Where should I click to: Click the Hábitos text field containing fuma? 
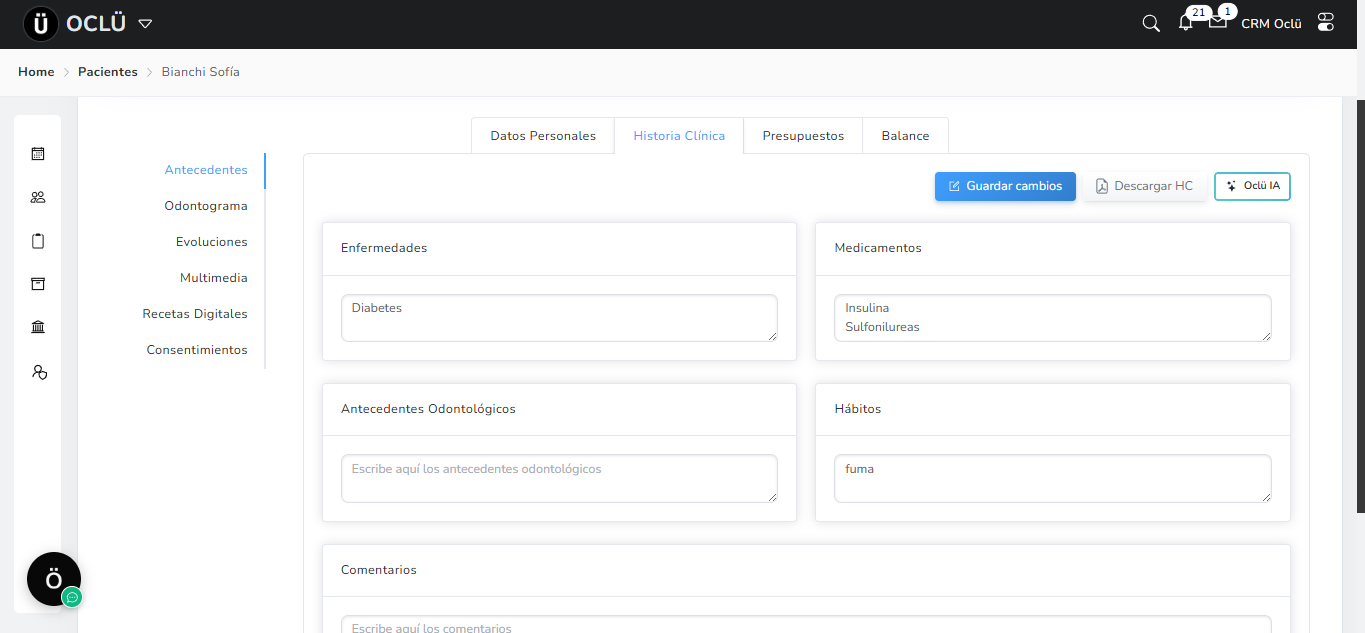pos(1053,479)
